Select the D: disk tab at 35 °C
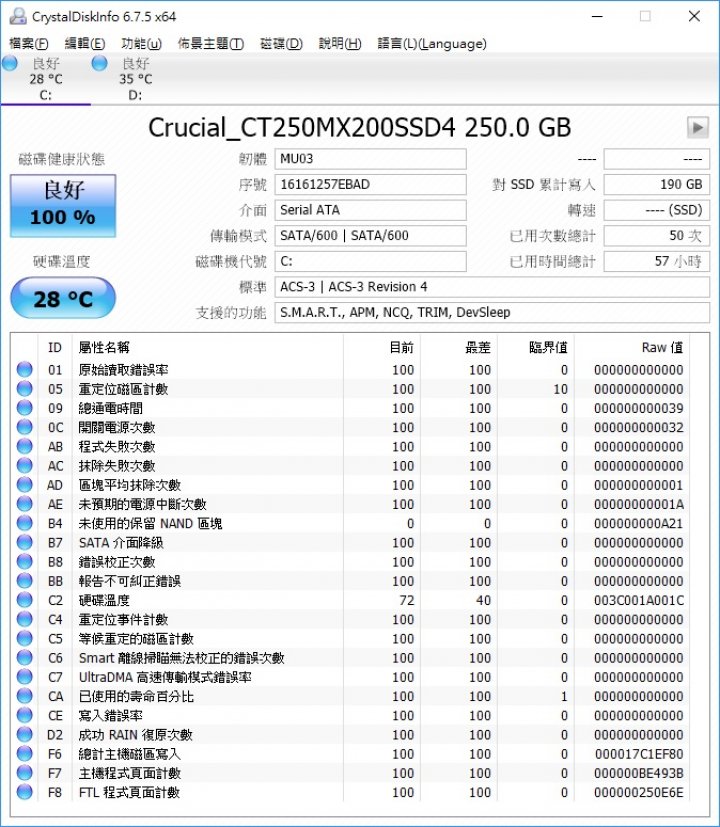This screenshot has width=720, height=827. pos(135,79)
